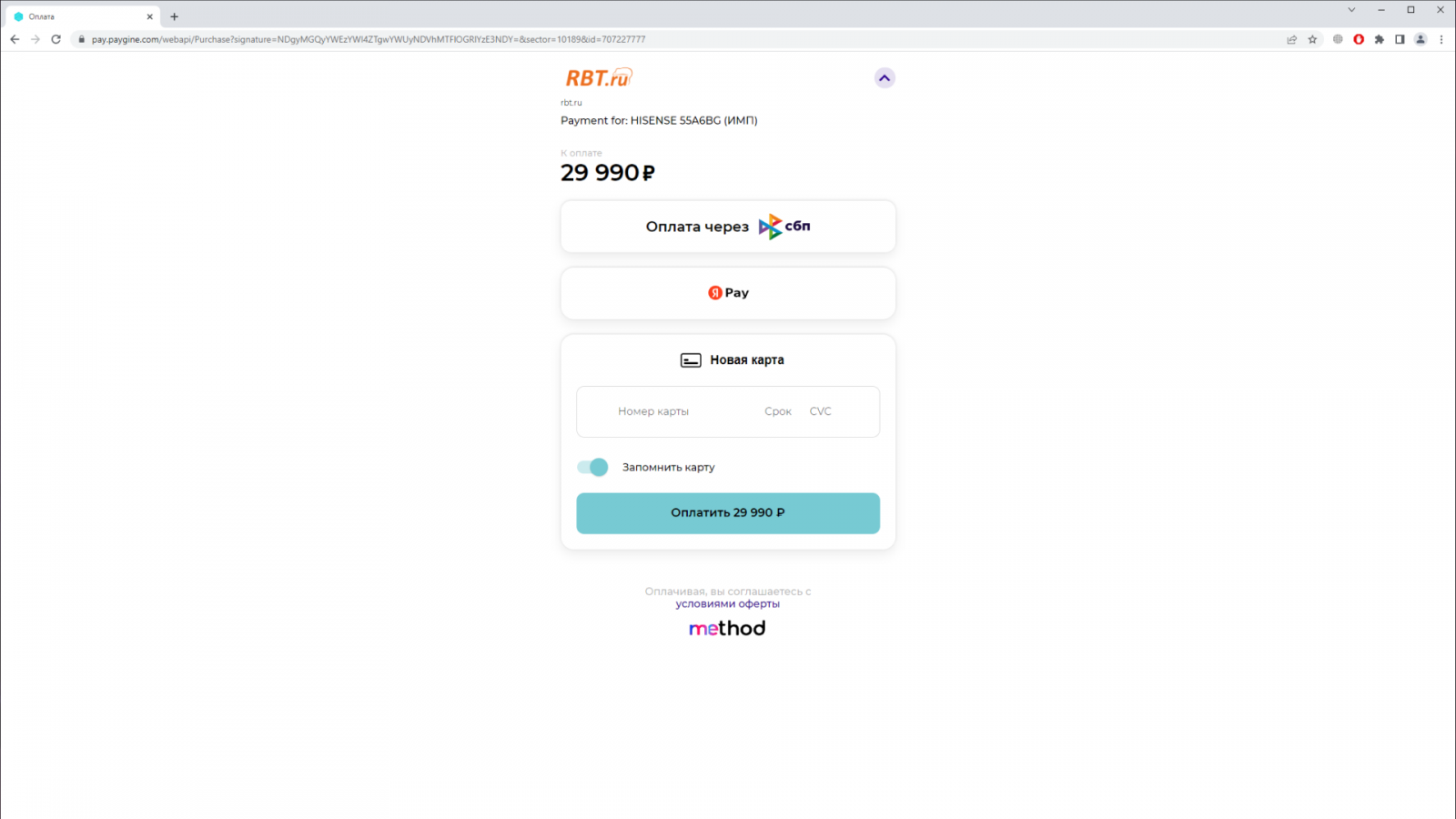Click the RBT.ru merchant logo
Viewport: 1456px width, 819px height.
[599, 78]
